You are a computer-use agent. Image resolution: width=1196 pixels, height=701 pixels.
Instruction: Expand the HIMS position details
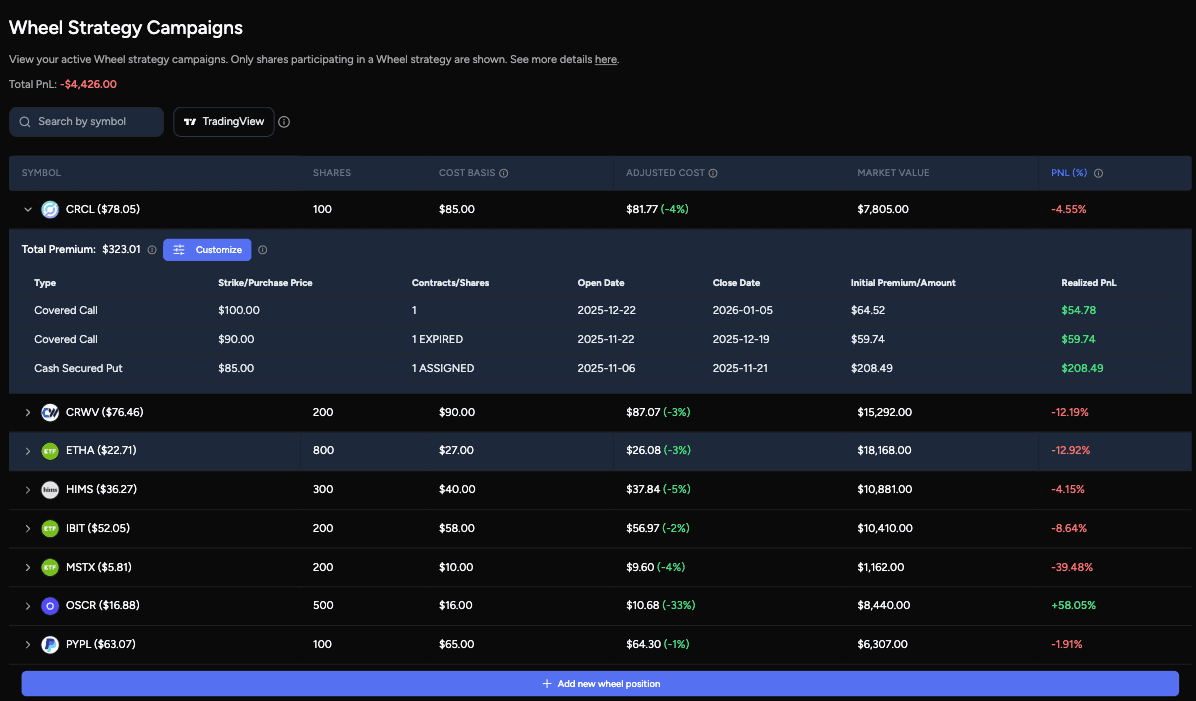28,489
